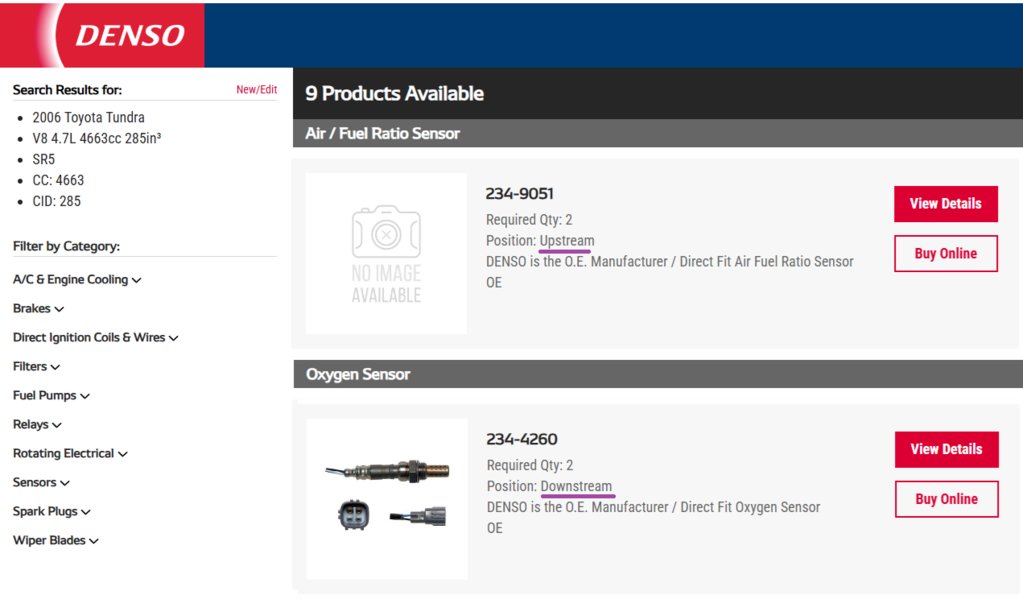View Details for part 234-9051
Image resolution: width=1023 pixels, height=599 pixels.
pos(945,204)
